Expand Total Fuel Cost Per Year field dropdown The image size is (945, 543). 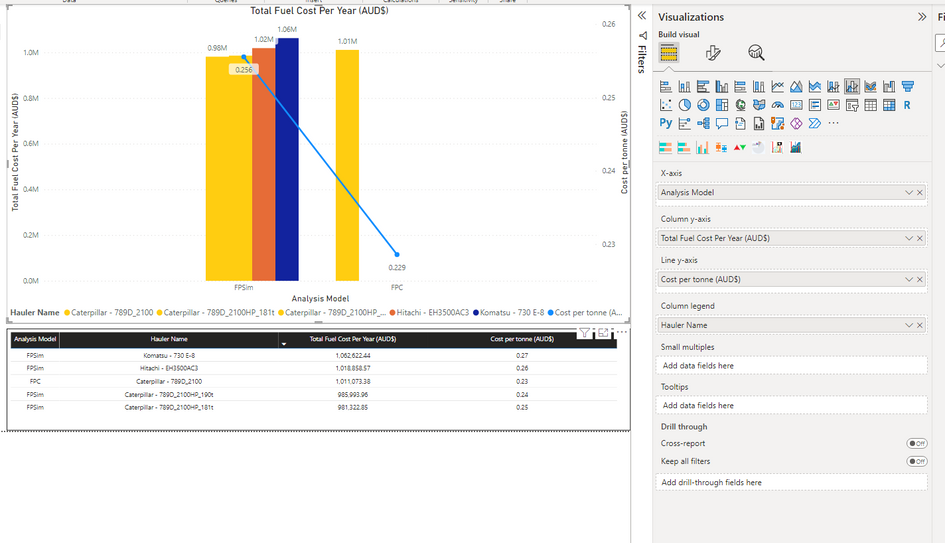(x=908, y=239)
